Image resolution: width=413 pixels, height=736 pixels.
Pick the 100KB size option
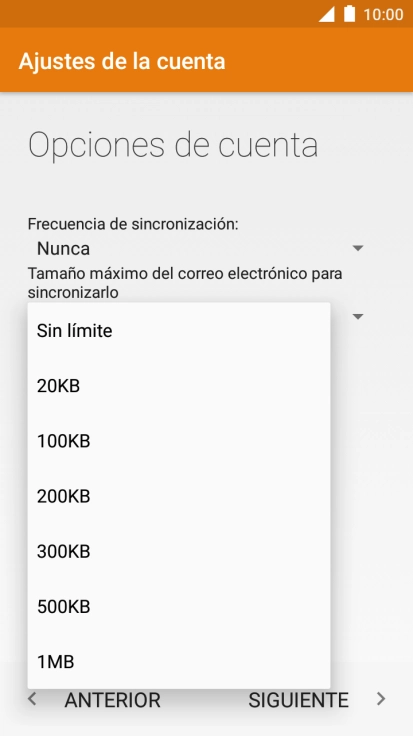point(179,441)
